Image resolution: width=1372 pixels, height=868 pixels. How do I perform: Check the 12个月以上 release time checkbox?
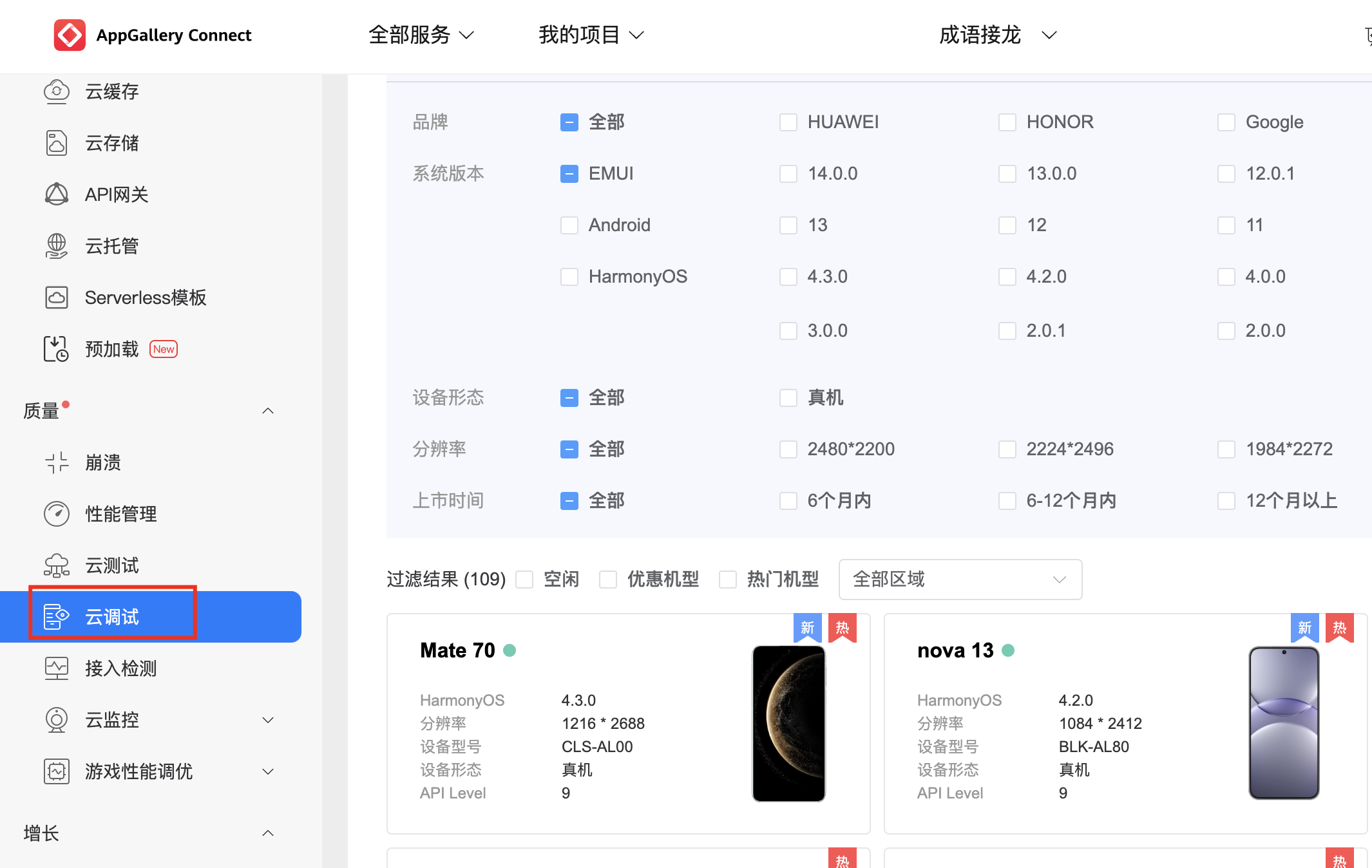pyautogui.click(x=1226, y=501)
